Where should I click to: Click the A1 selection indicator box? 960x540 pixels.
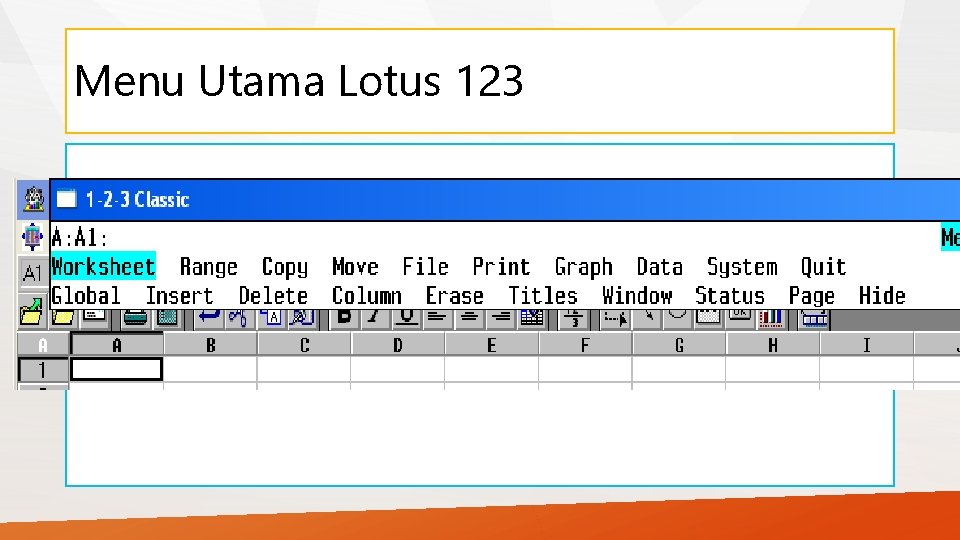pyautogui.click(x=31, y=273)
